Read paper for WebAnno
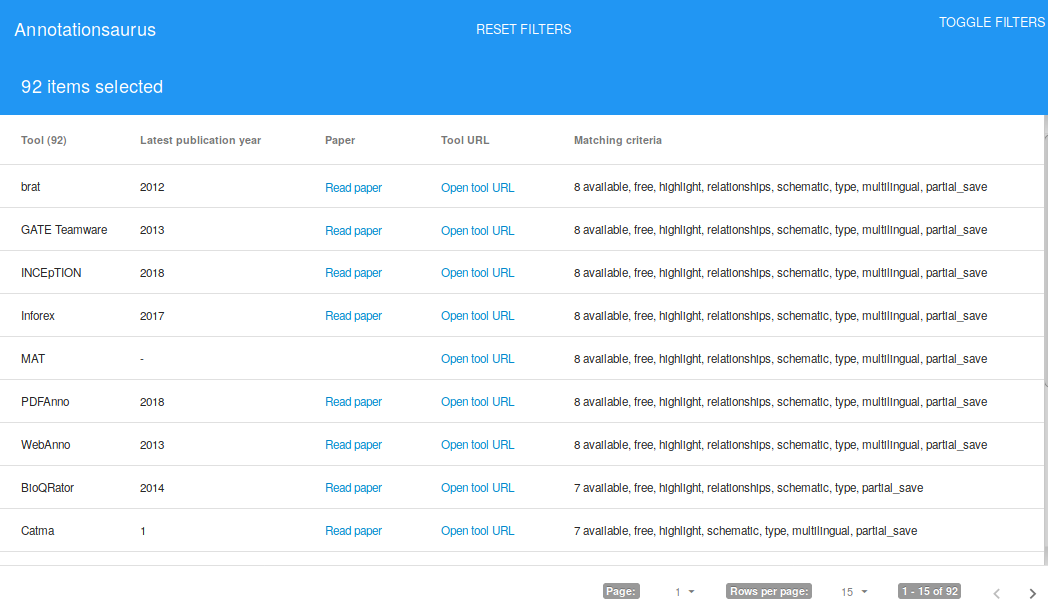Image resolution: width=1048 pixels, height=610 pixels. [x=353, y=444]
